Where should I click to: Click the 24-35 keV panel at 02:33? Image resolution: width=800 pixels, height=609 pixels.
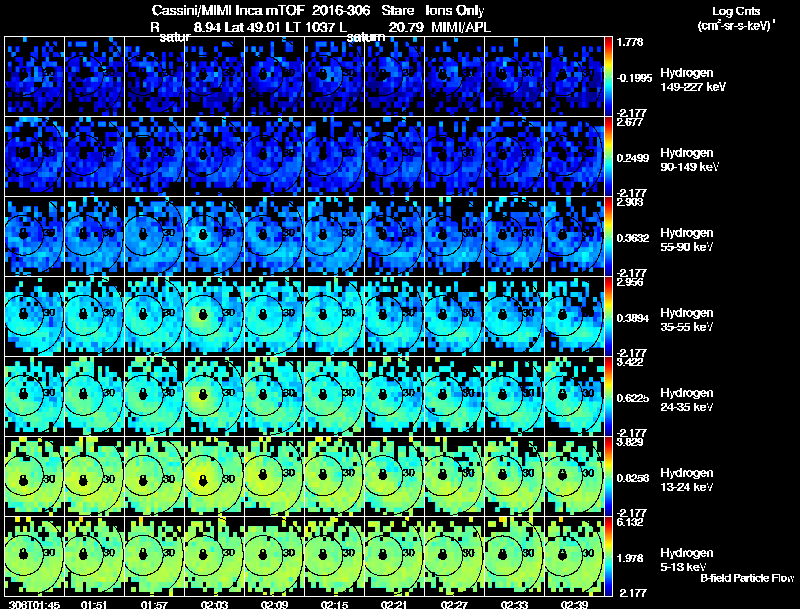515,397
